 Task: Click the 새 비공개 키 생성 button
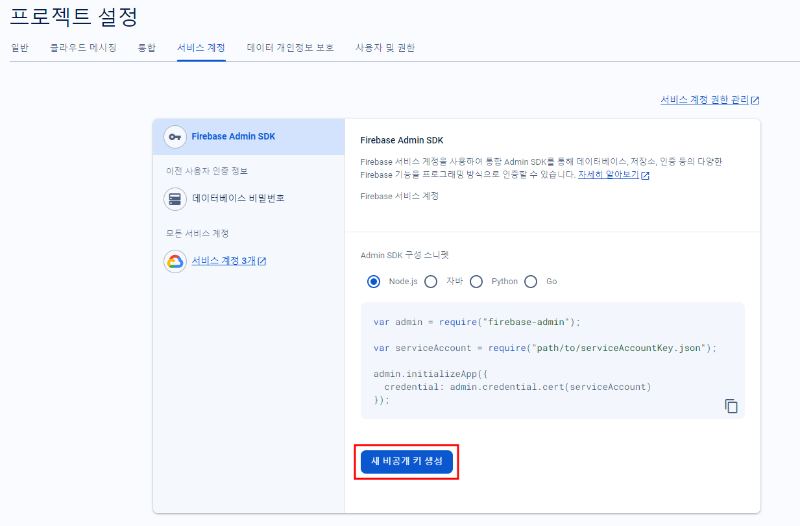pyautogui.click(x=407, y=462)
